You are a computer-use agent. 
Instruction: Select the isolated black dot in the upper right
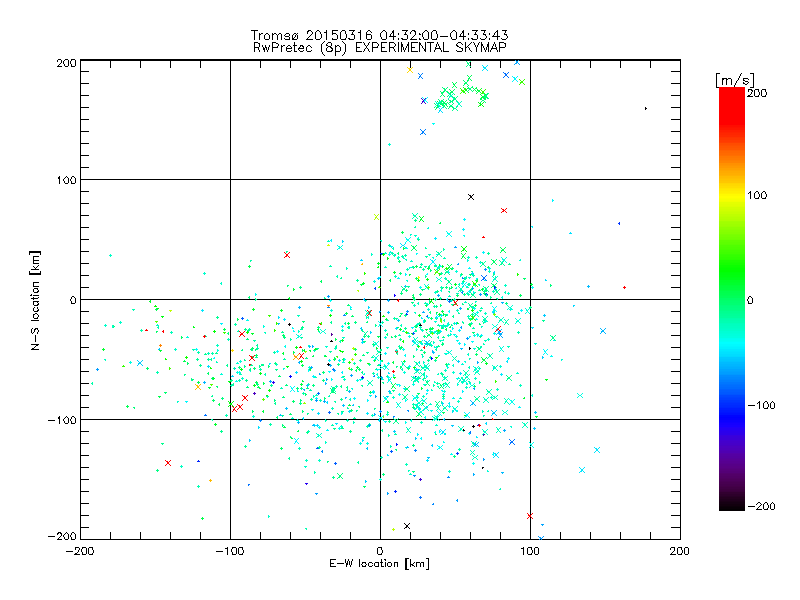[x=646, y=108]
